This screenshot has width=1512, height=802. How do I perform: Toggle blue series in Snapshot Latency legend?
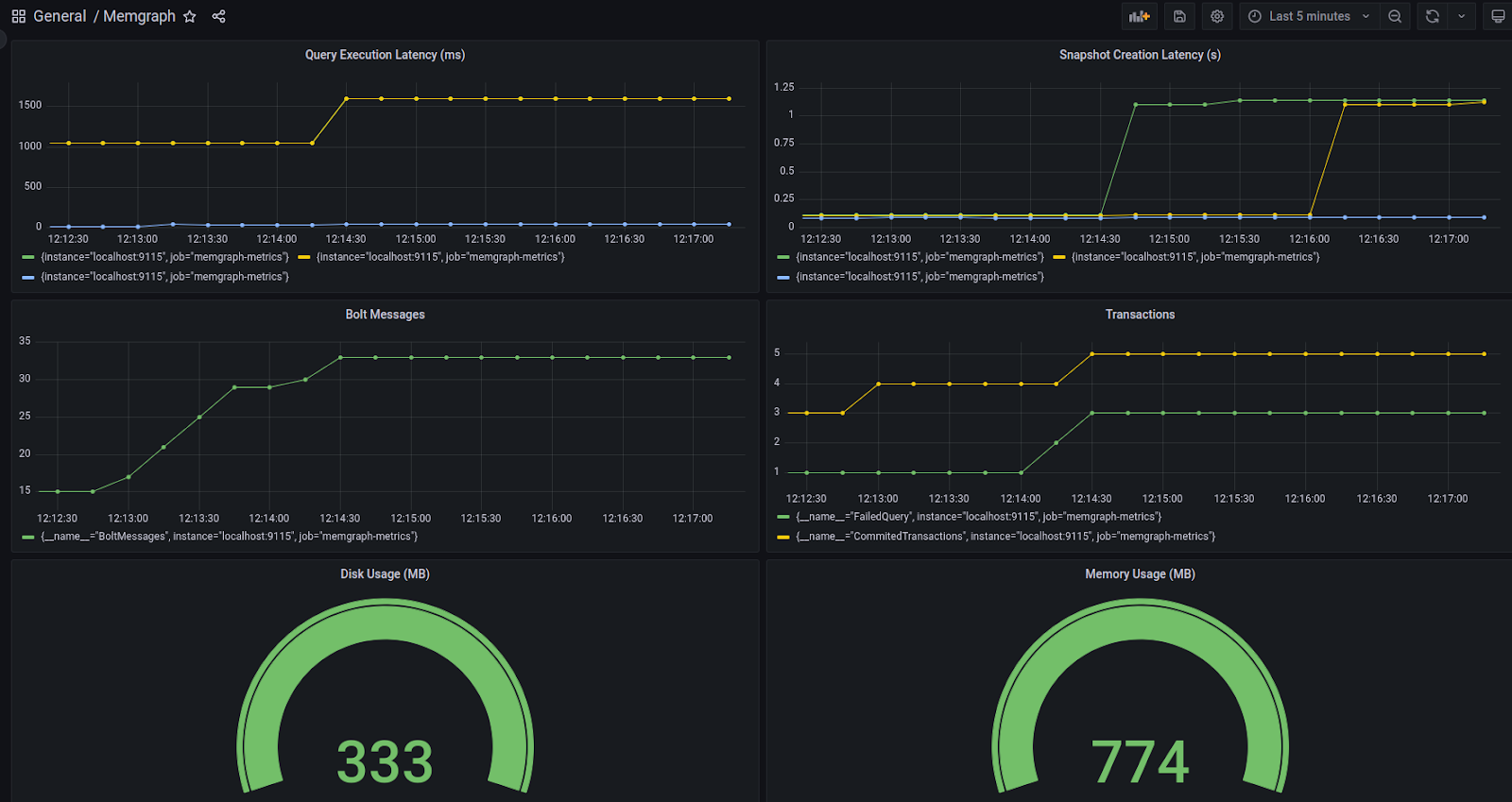[919, 277]
